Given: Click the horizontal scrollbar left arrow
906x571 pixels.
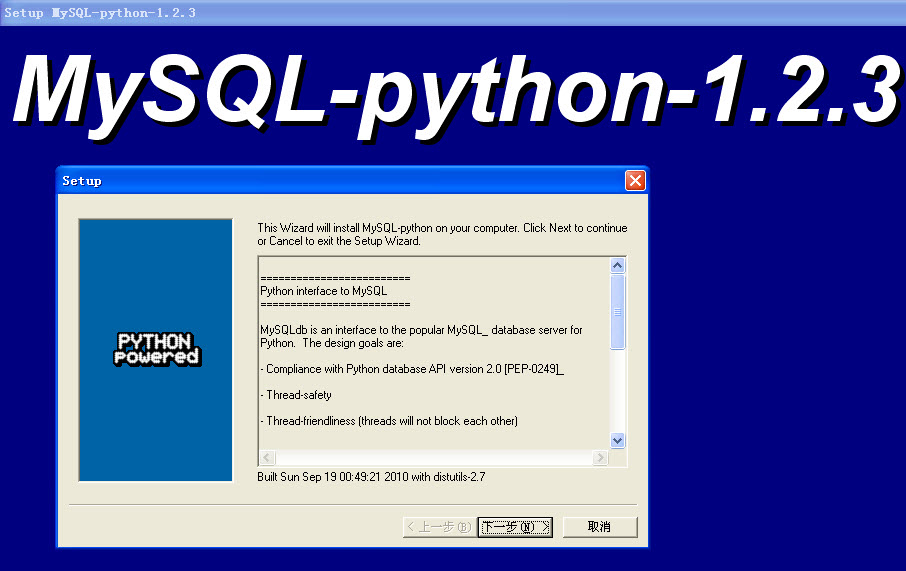Looking at the screenshot, I should [266, 458].
